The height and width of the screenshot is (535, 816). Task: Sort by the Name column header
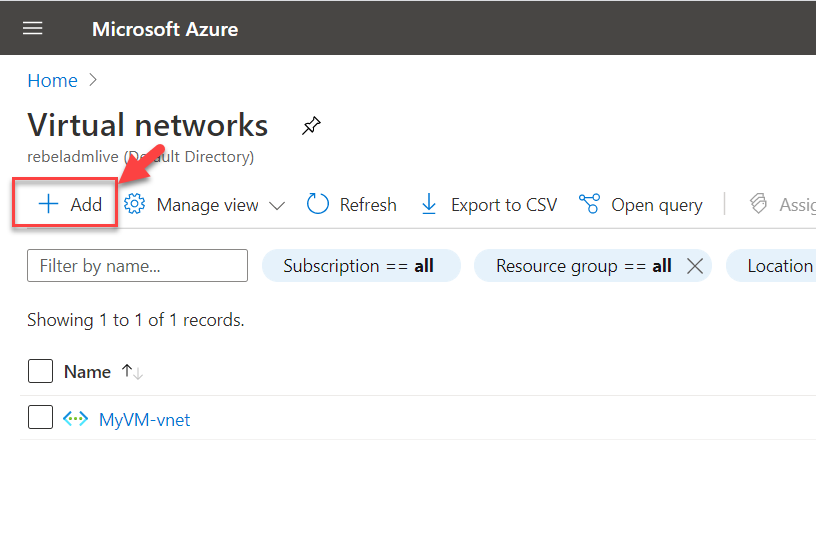click(87, 372)
